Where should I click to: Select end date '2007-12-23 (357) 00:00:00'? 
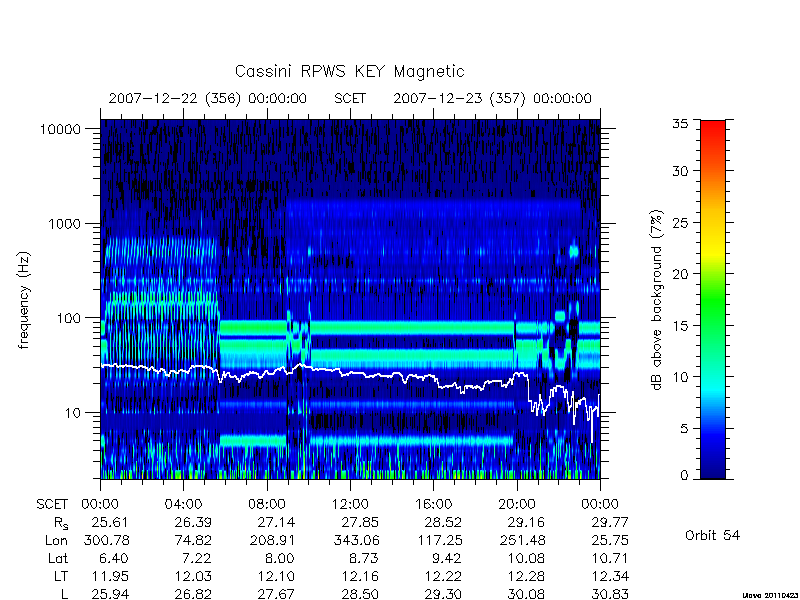pyautogui.click(x=492, y=98)
